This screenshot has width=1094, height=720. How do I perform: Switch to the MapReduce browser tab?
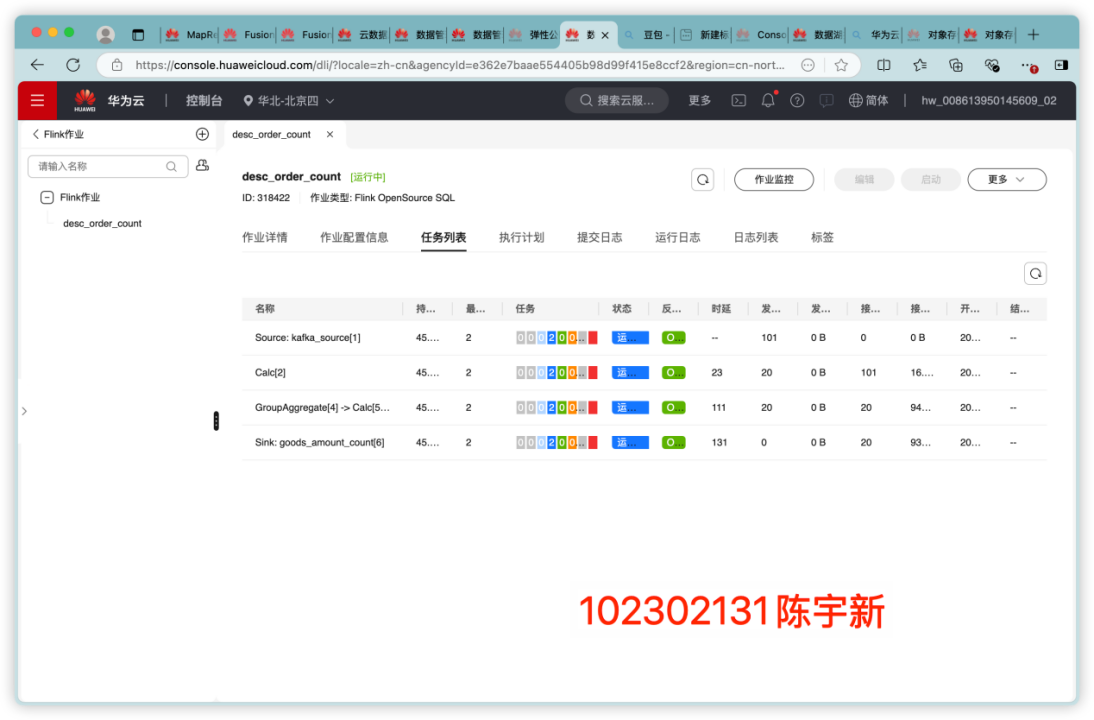tap(190, 34)
